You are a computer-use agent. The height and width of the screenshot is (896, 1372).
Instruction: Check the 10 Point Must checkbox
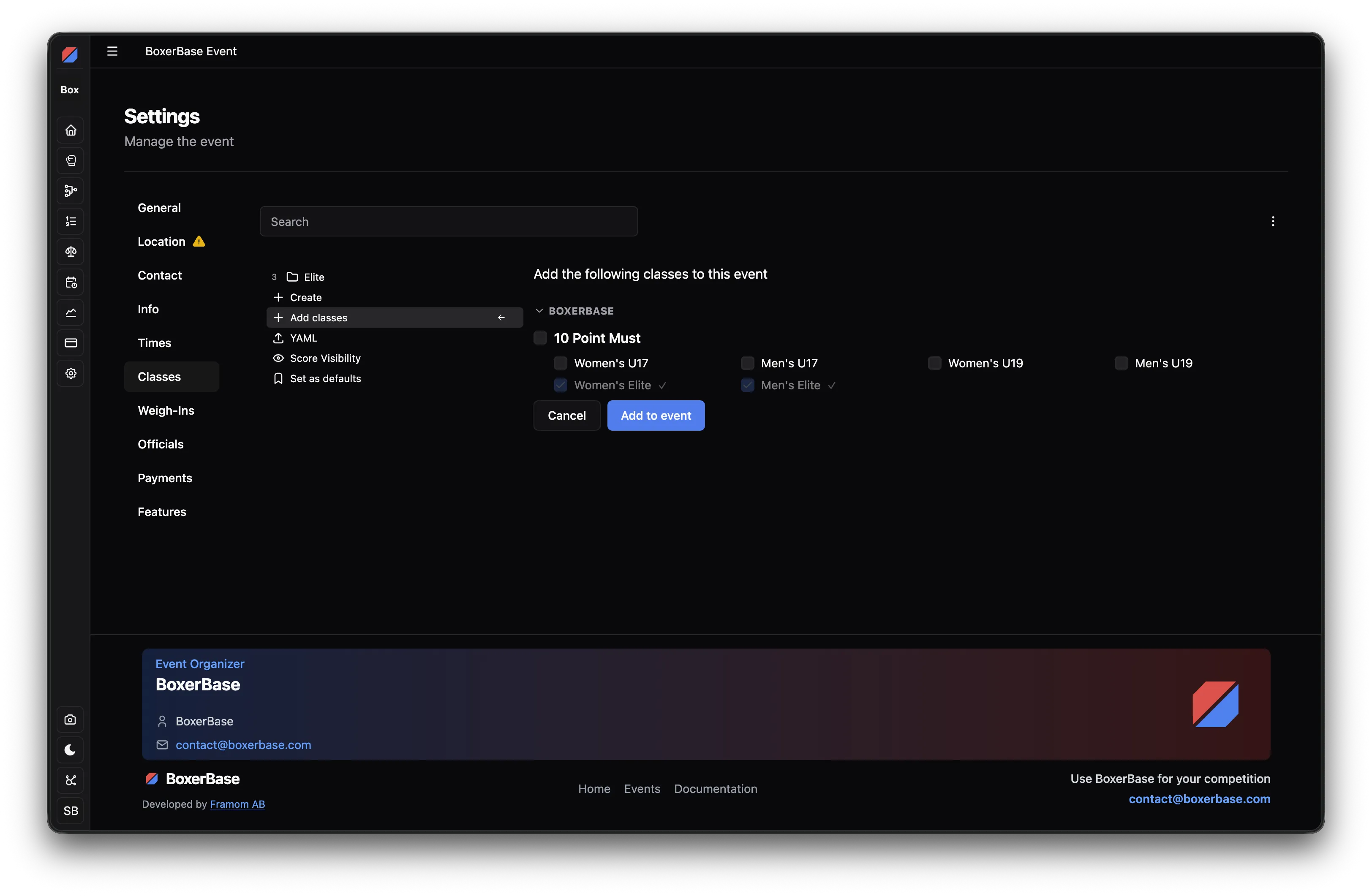point(540,338)
